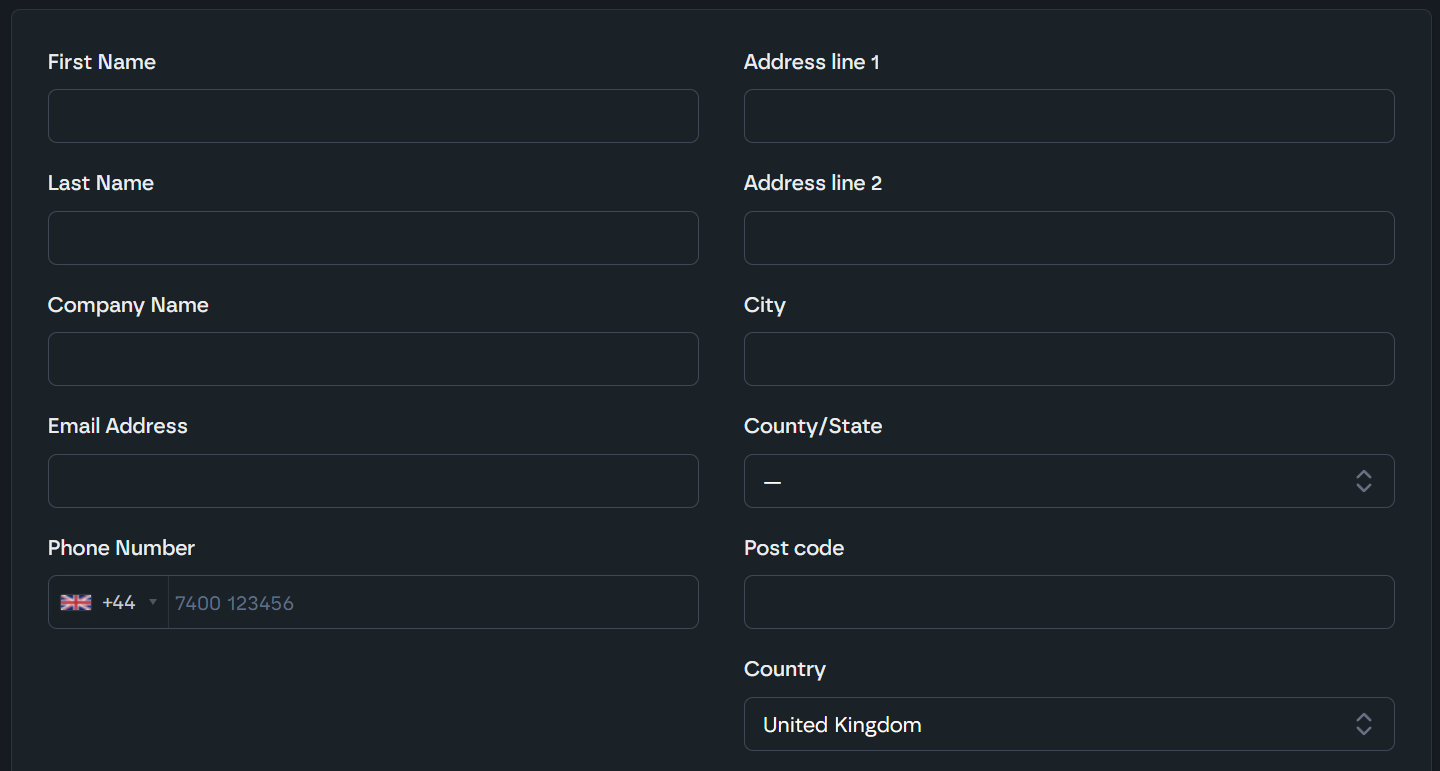Open phone country code dropdown arrow

pyautogui.click(x=153, y=602)
